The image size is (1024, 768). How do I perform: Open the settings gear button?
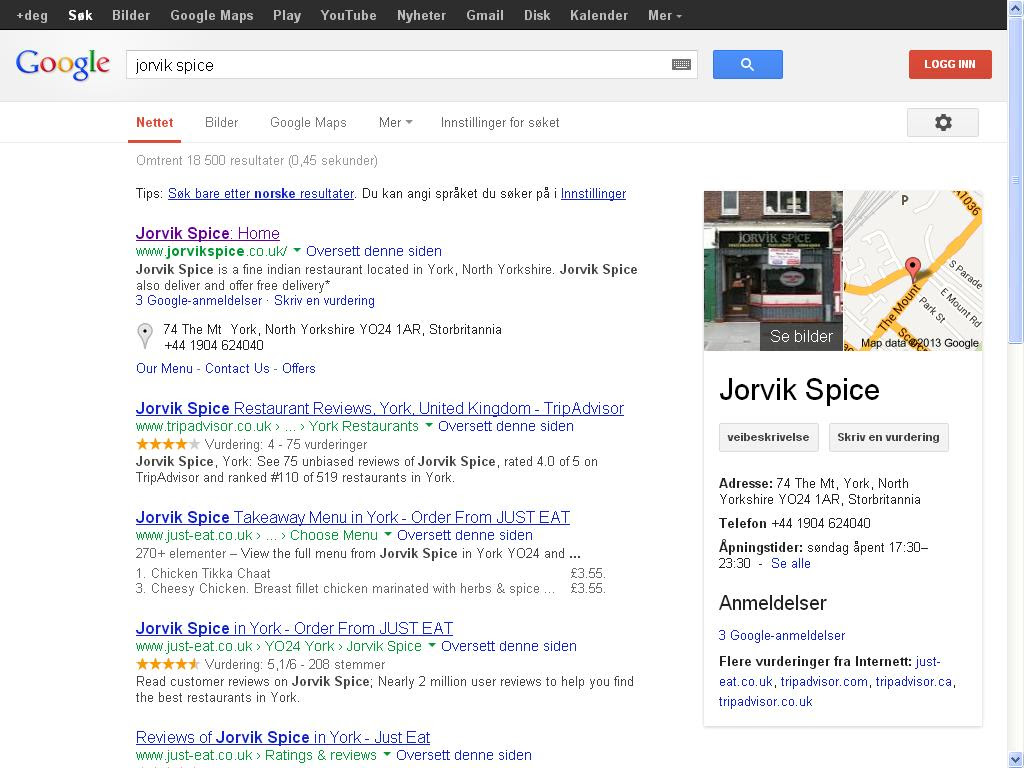[x=942, y=123]
